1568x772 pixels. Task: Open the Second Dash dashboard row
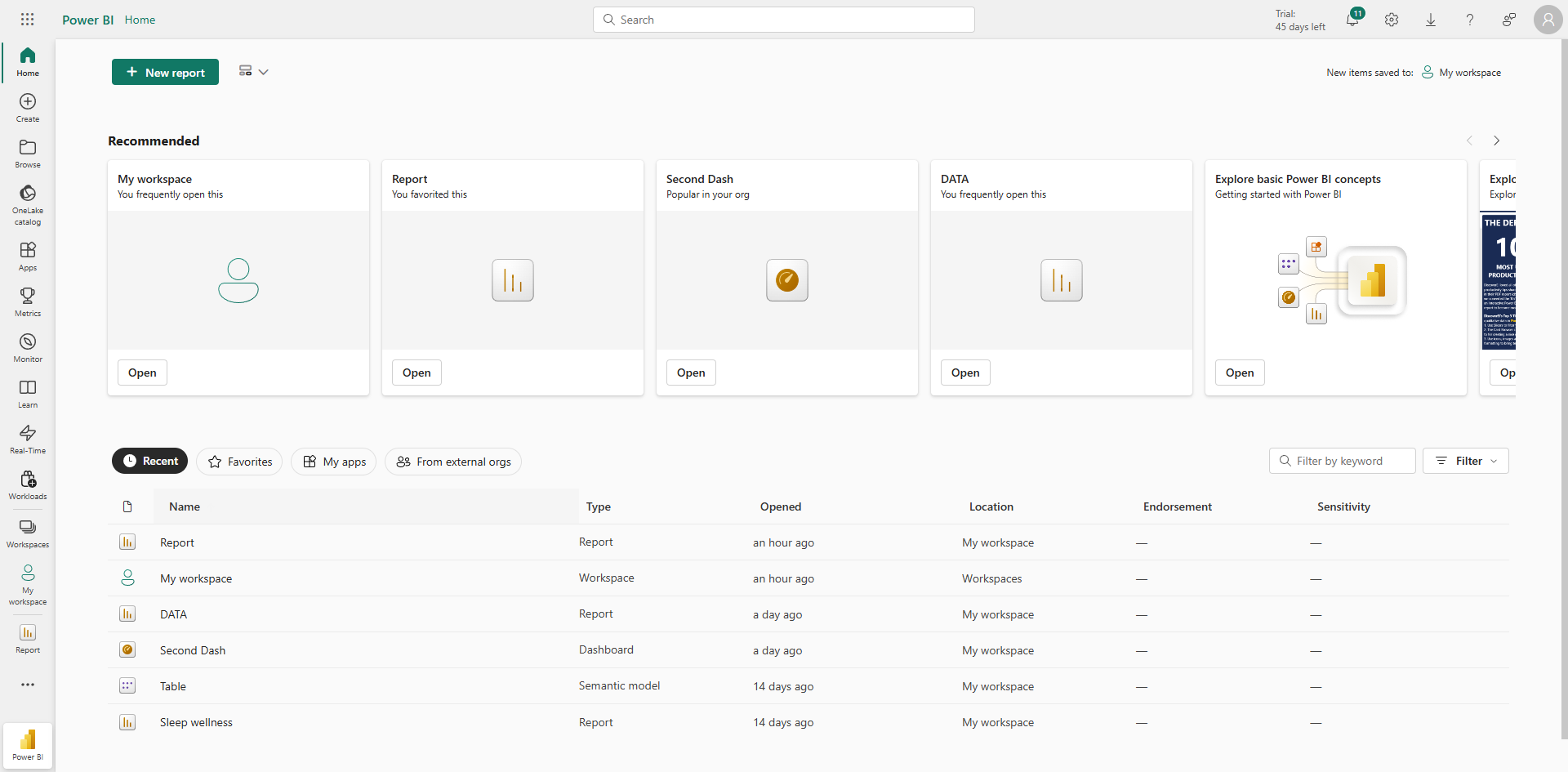click(x=193, y=650)
